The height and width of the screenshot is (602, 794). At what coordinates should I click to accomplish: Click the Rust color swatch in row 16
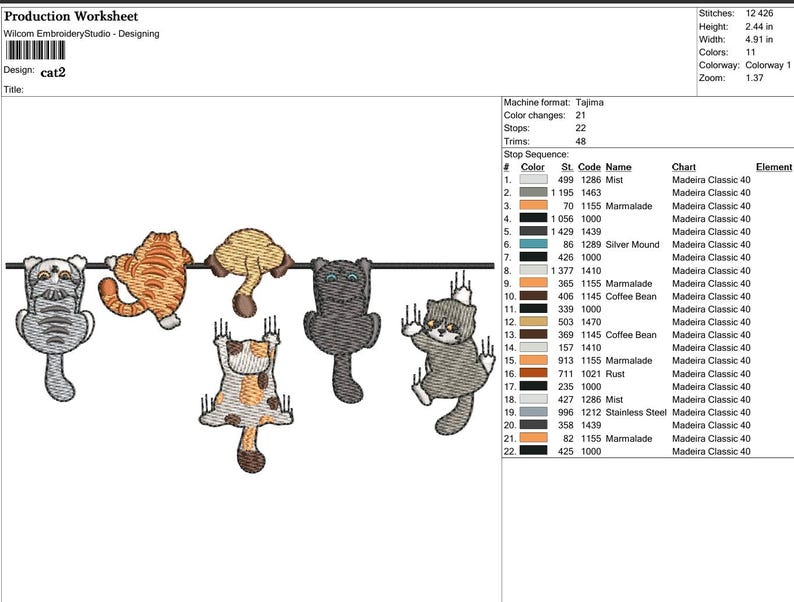(533, 373)
